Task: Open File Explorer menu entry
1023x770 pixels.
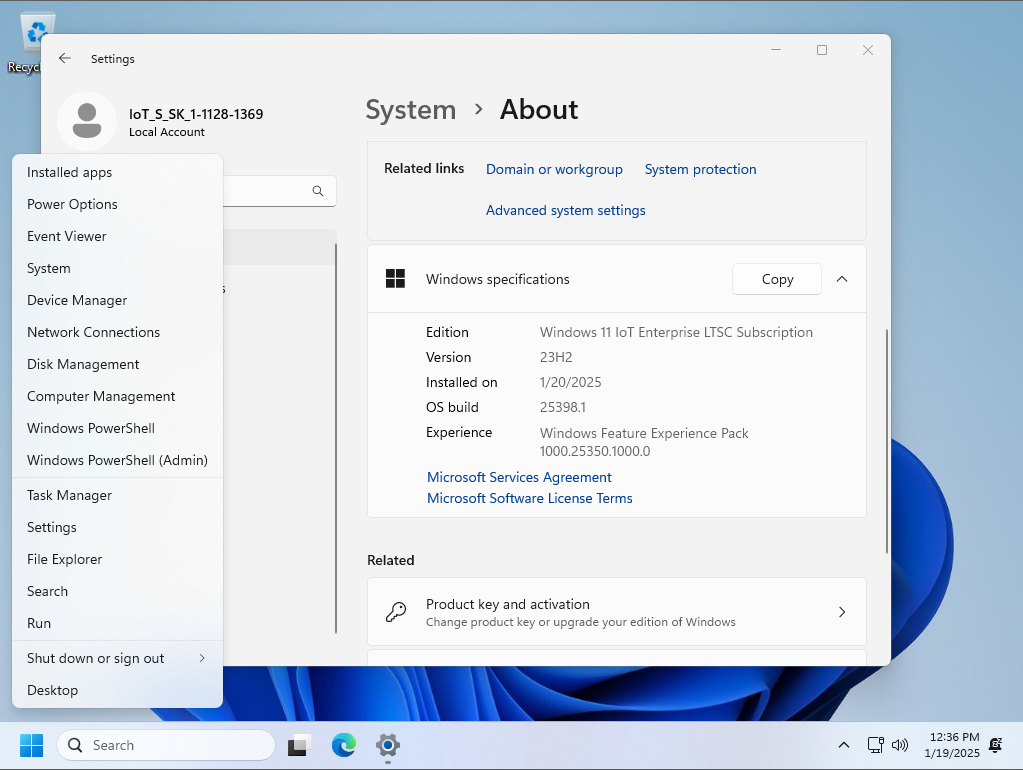Action: pyautogui.click(x=117, y=559)
